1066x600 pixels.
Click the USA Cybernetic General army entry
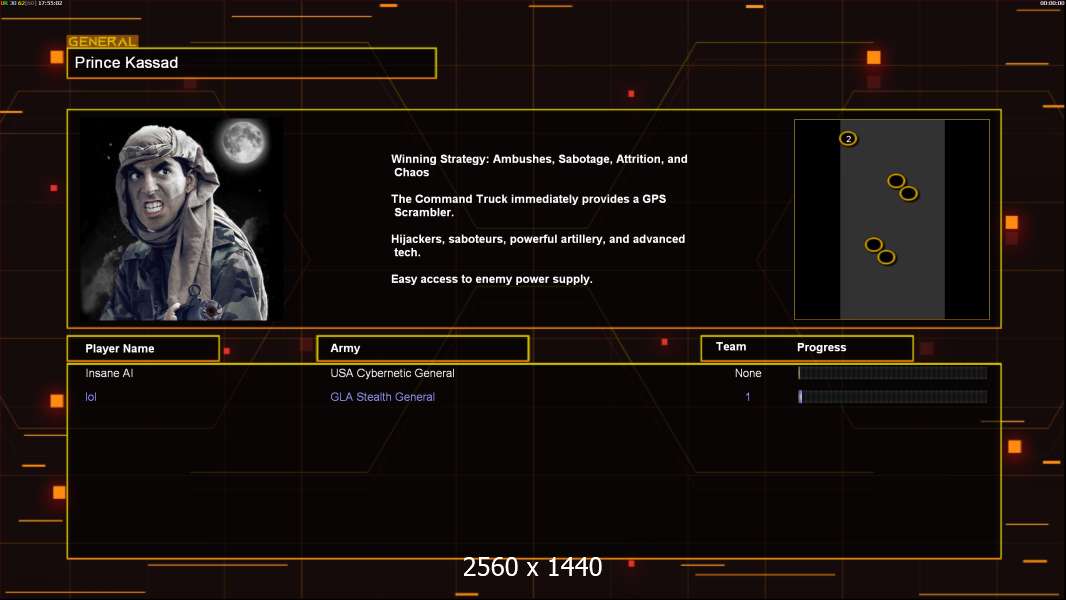tap(392, 373)
